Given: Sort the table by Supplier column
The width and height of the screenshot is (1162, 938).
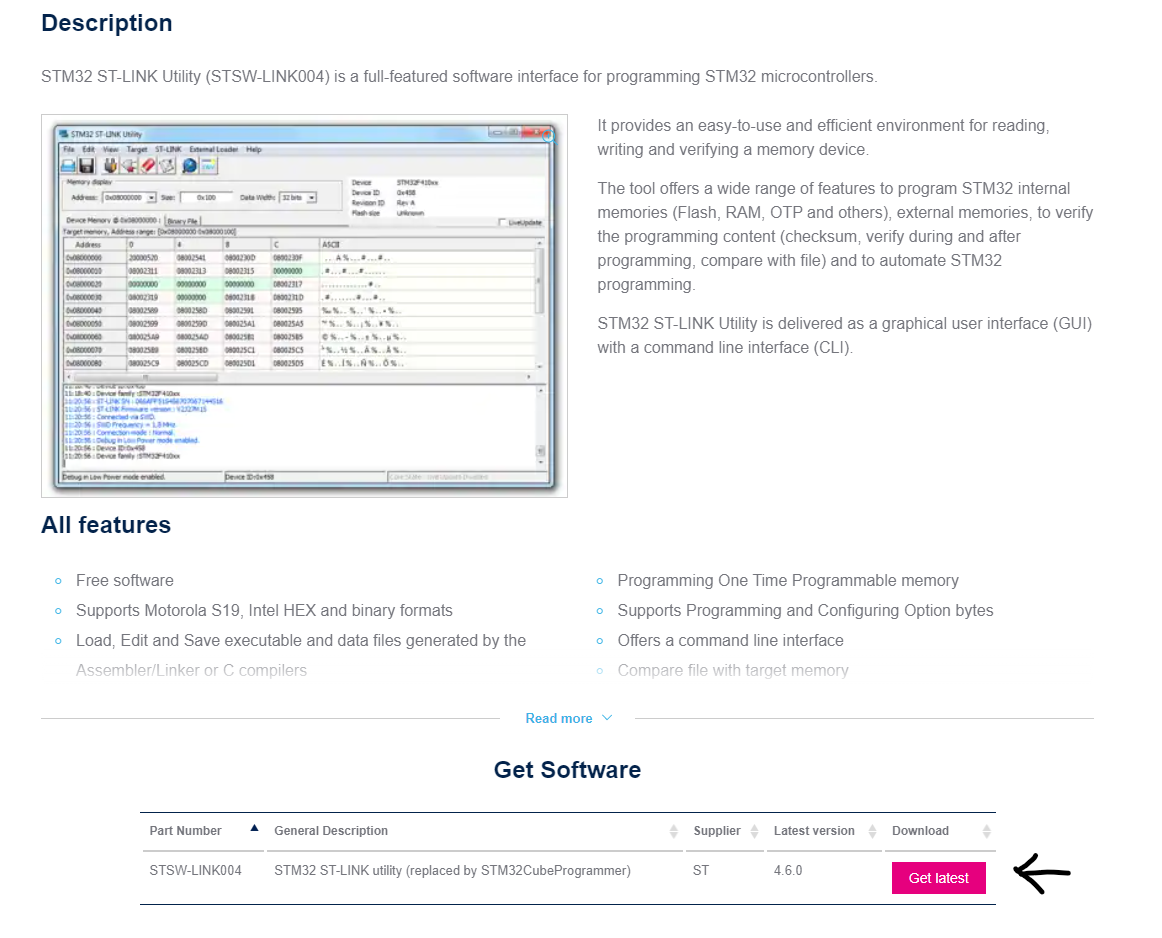Looking at the screenshot, I should [754, 831].
